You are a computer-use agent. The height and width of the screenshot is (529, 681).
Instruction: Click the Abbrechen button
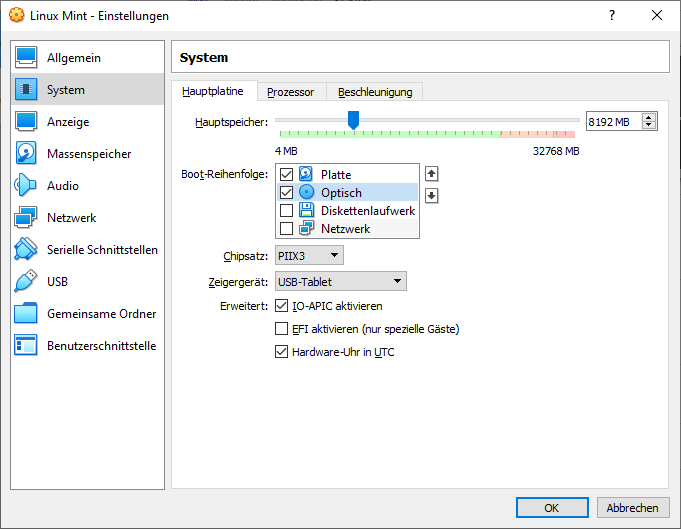tap(632, 508)
